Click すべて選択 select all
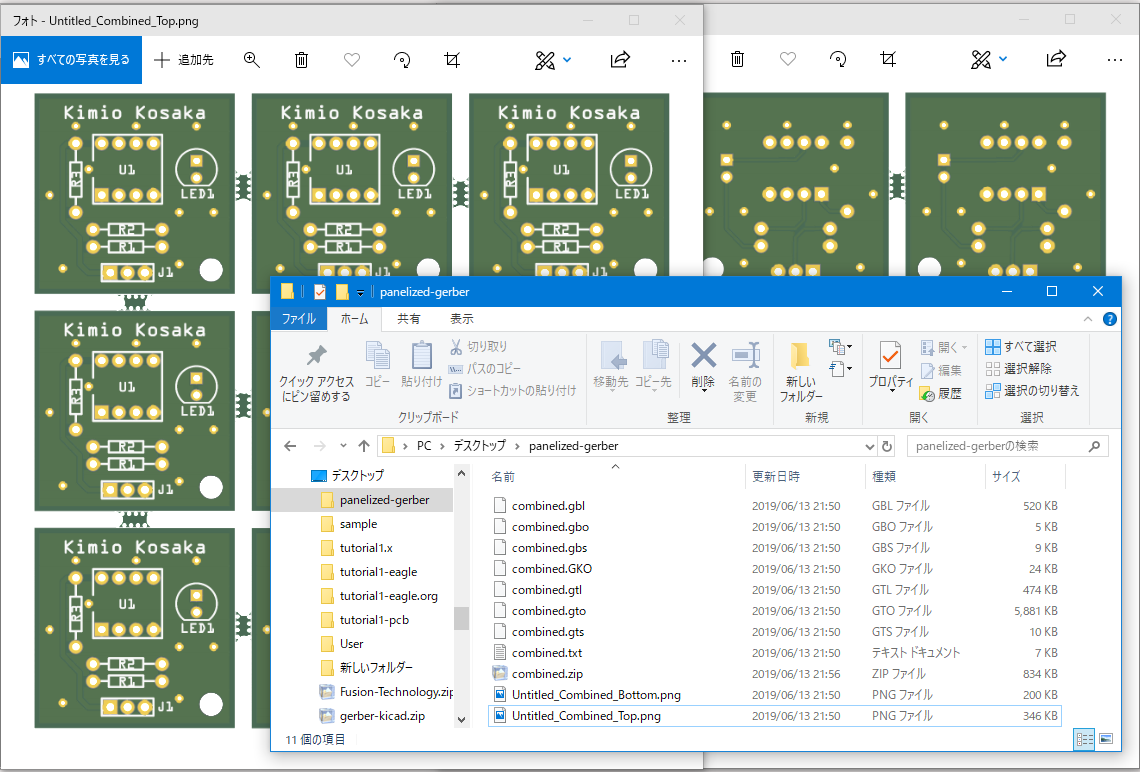Image resolution: width=1140 pixels, height=772 pixels. [1021, 346]
